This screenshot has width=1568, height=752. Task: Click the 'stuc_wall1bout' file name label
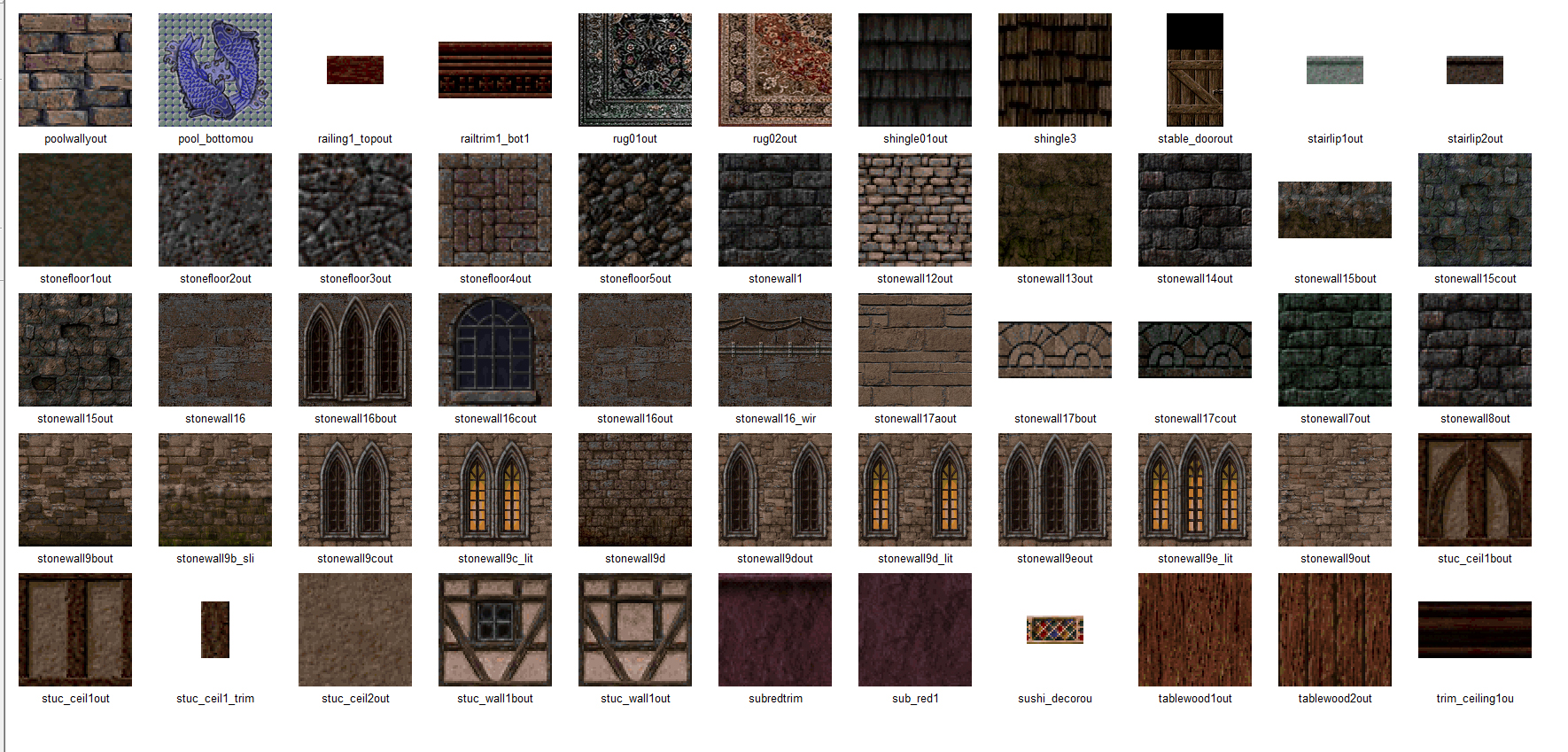[x=495, y=699]
